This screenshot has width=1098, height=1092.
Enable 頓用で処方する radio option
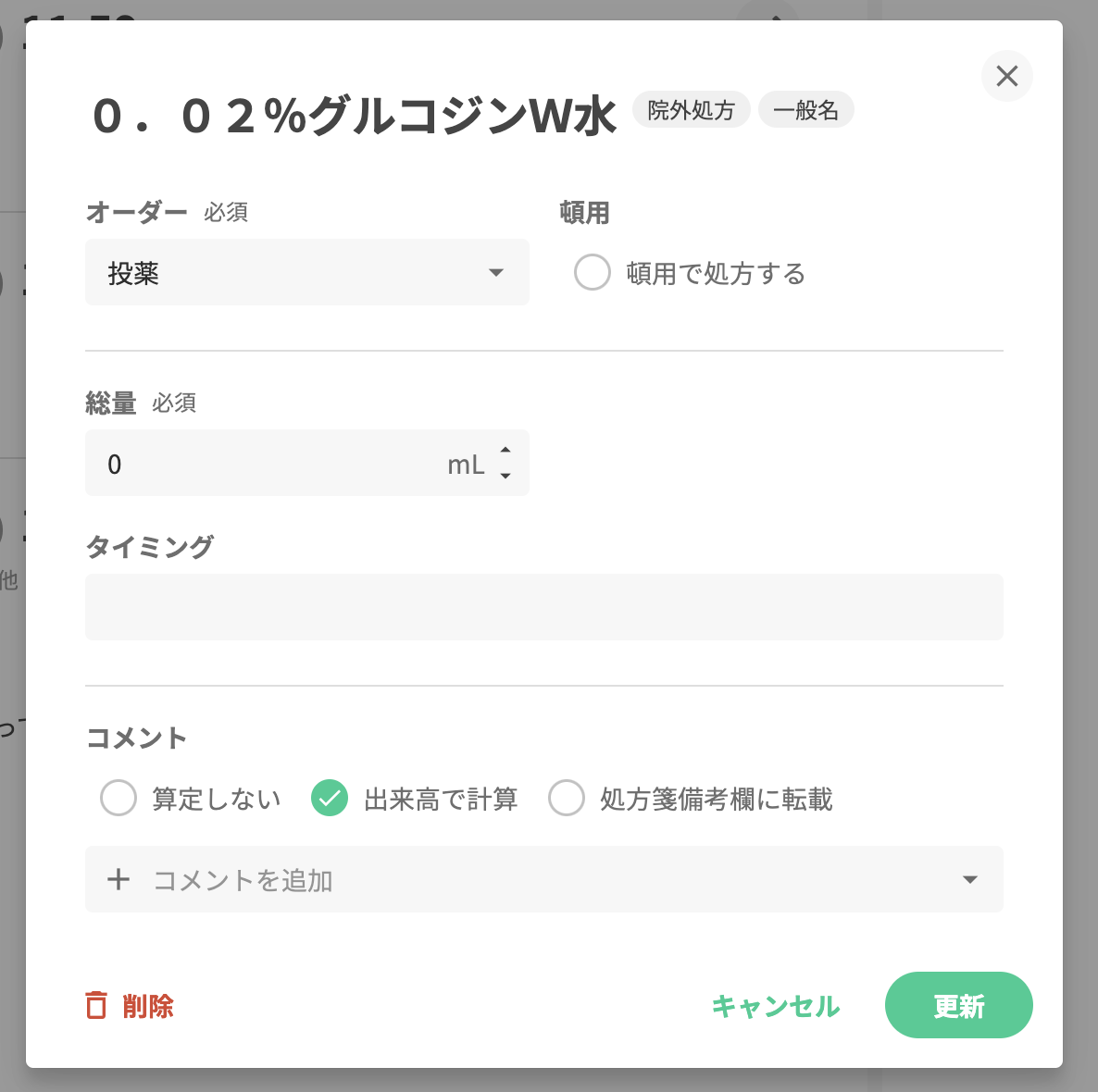pos(593,273)
